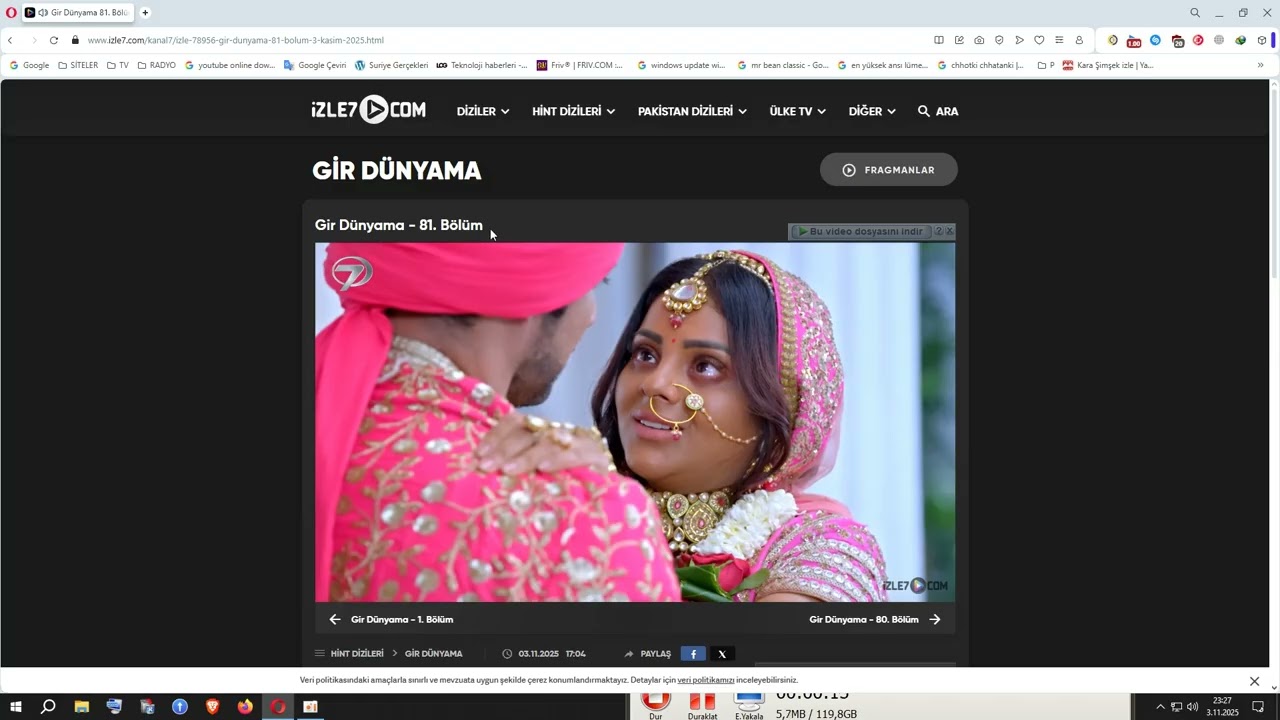Viewport: 1280px width, 720px height.
Task: Go back with the browser back arrow
Action: (10, 40)
